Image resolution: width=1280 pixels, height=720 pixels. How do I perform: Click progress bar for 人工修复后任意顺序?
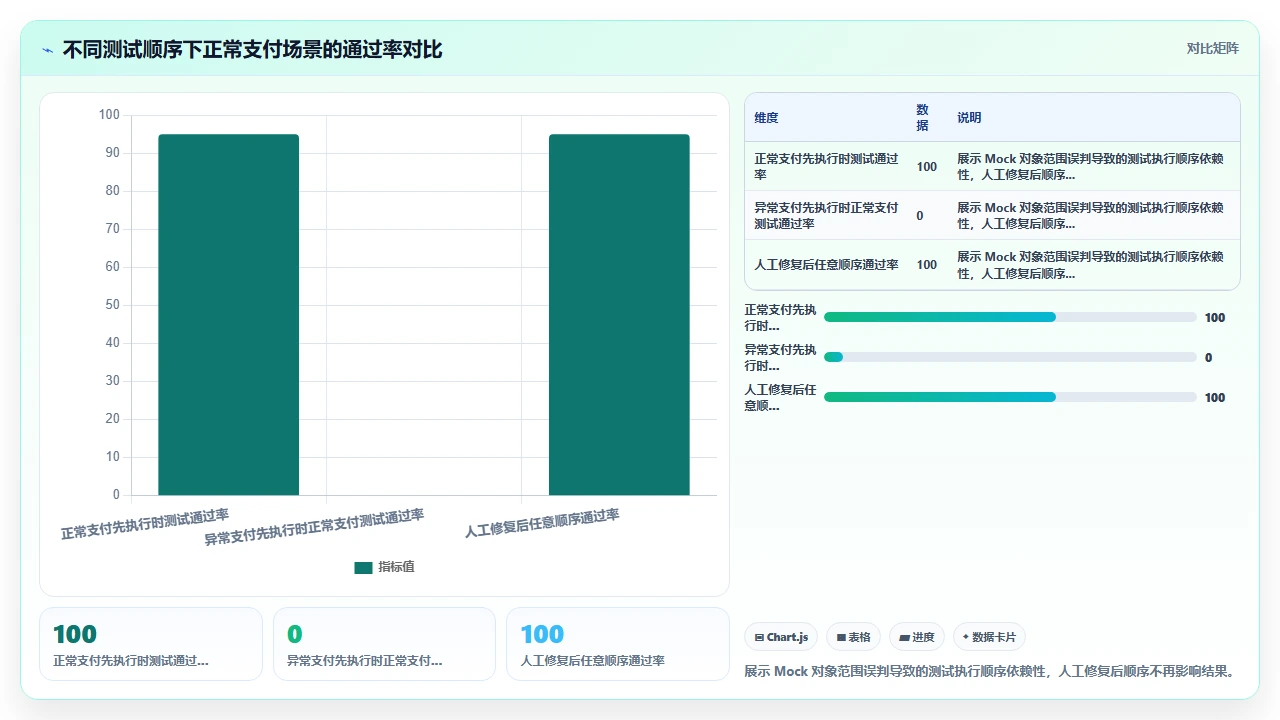point(1010,397)
